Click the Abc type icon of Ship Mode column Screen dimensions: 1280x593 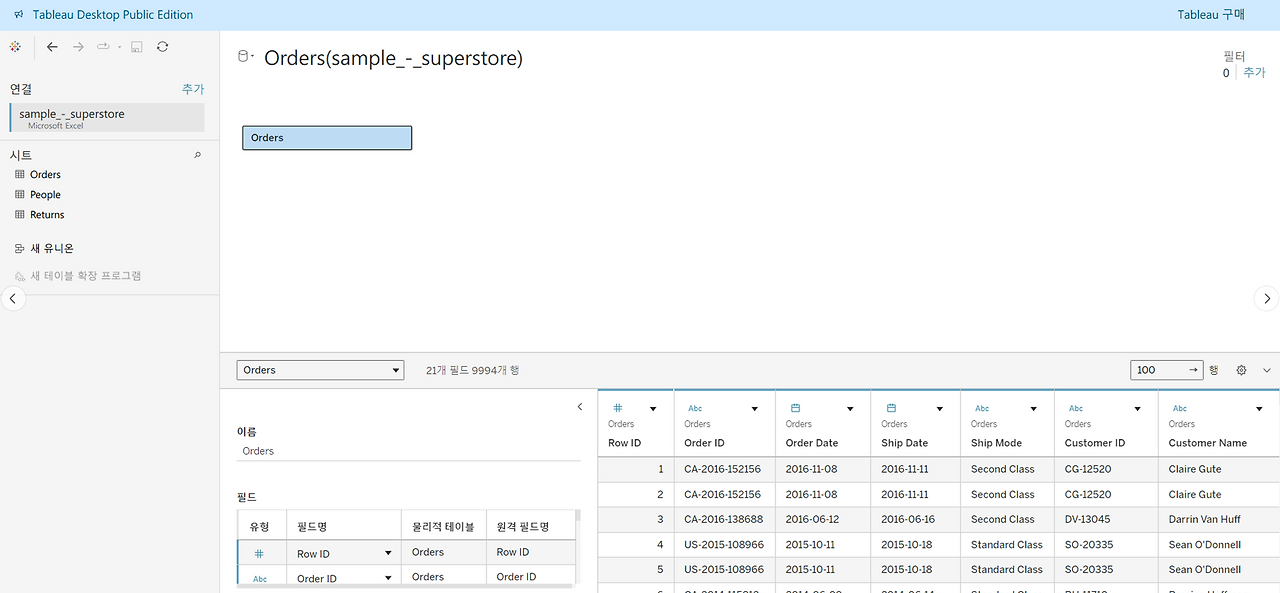(982, 408)
